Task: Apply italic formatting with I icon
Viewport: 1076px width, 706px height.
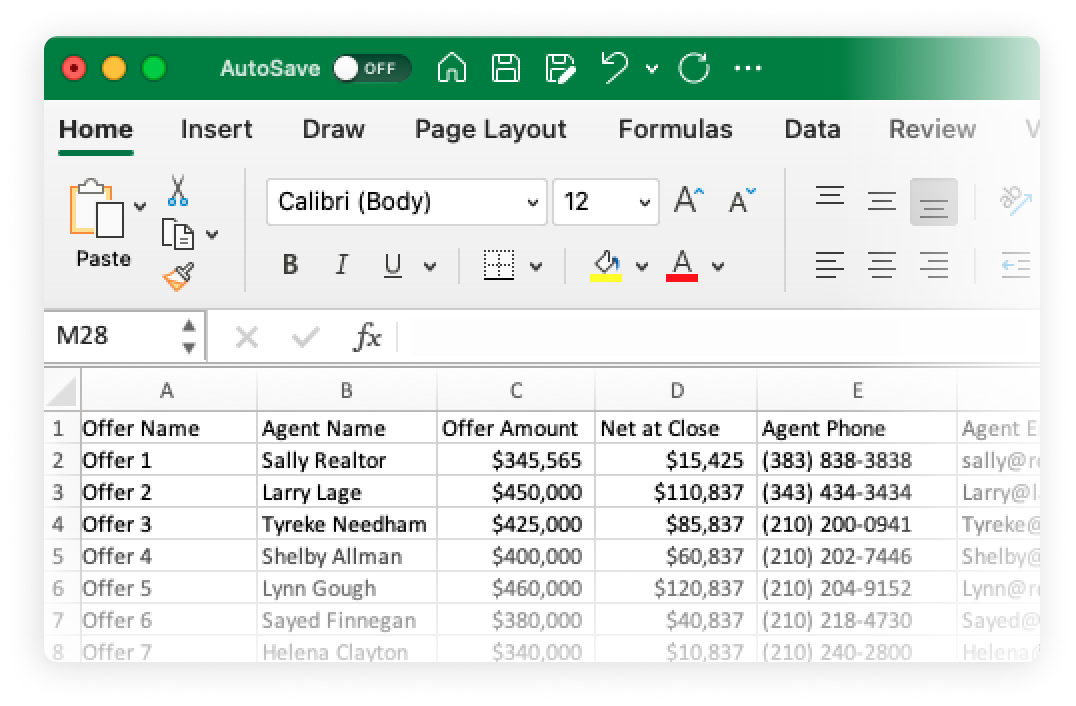Action: (342, 265)
